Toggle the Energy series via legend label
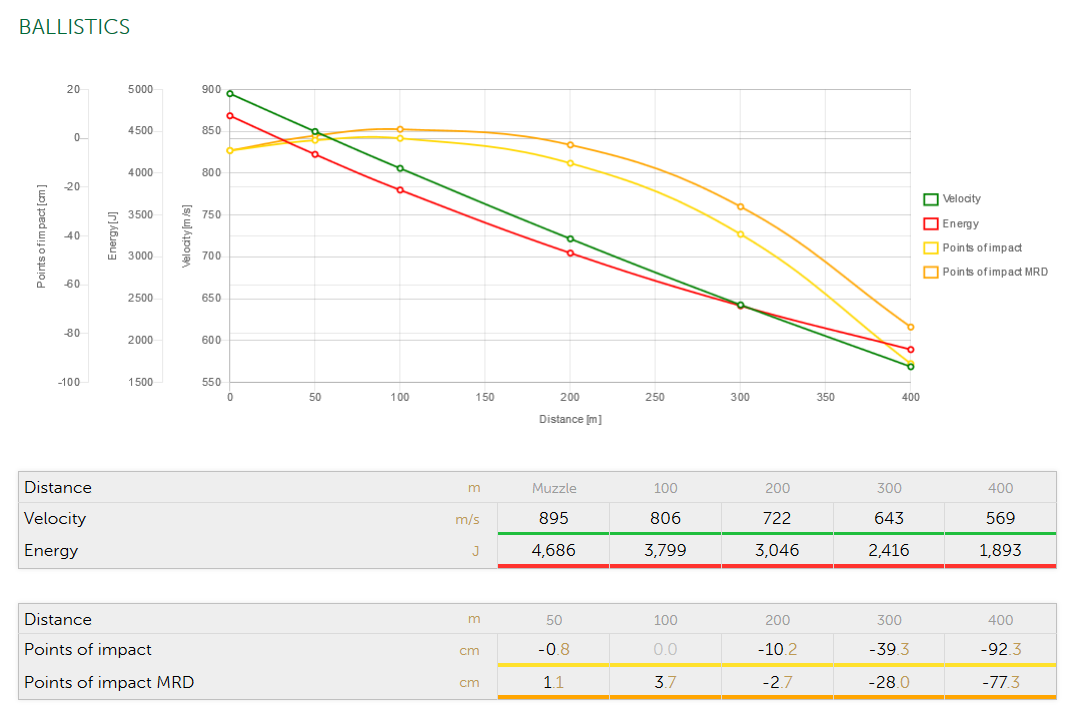 pos(960,224)
